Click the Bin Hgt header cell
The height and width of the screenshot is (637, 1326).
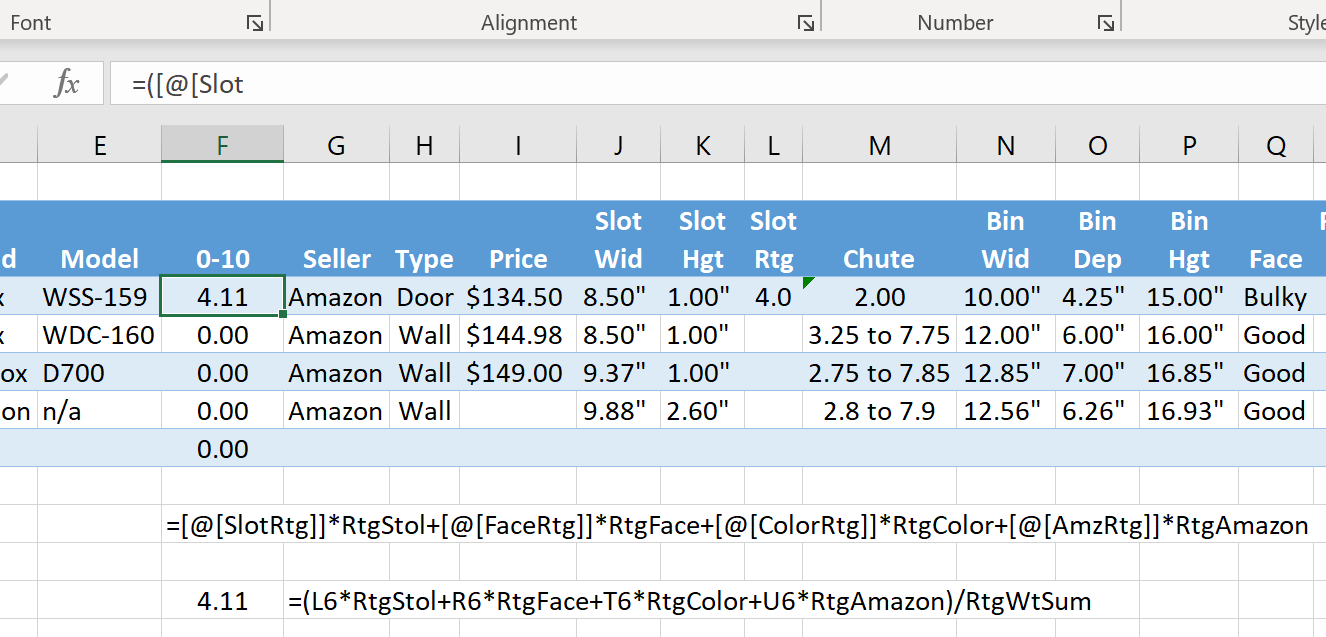(1189, 240)
